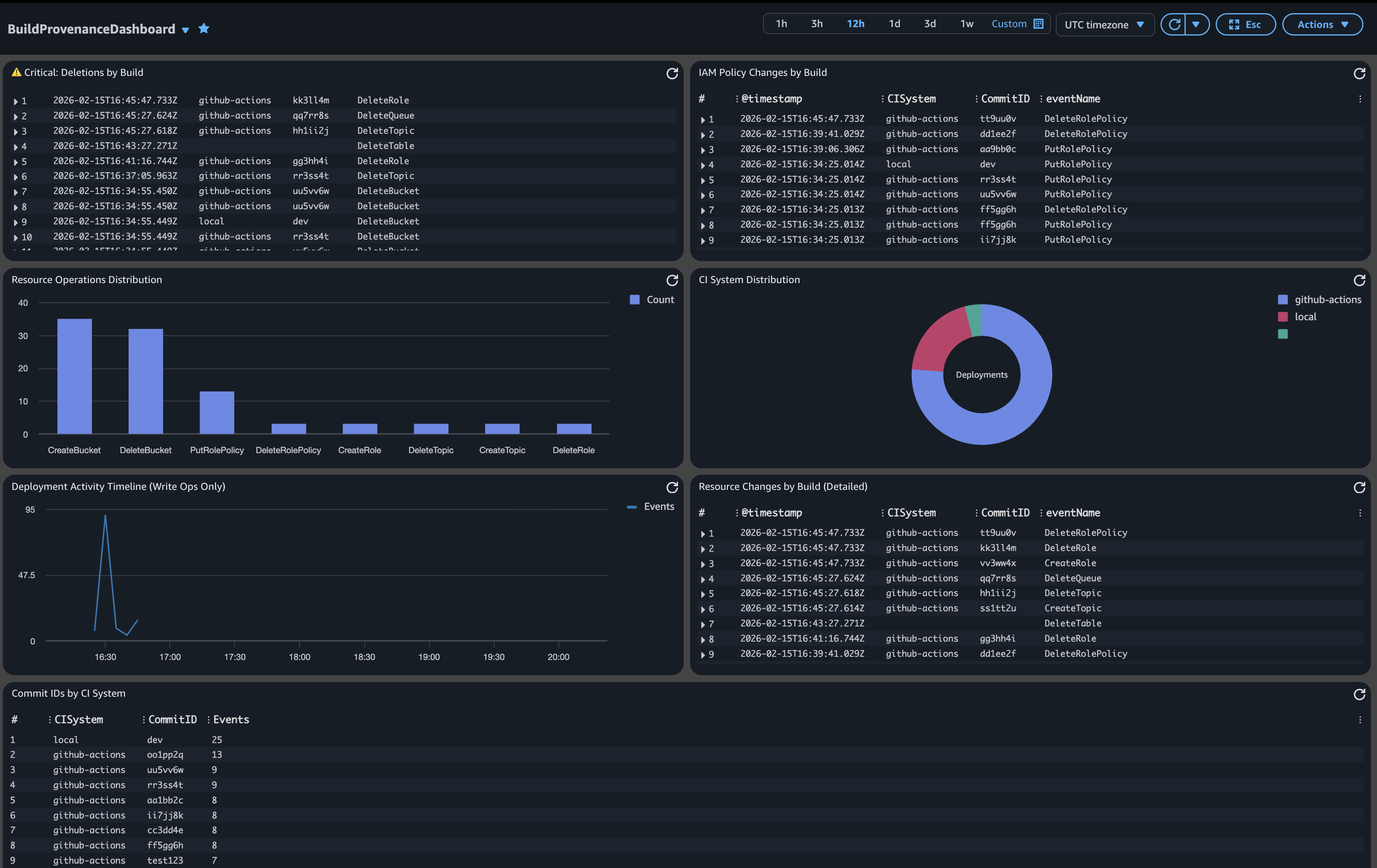
Task: Click the Count legend swatch on Resource Operations Distribution
Action: (634, 299)
